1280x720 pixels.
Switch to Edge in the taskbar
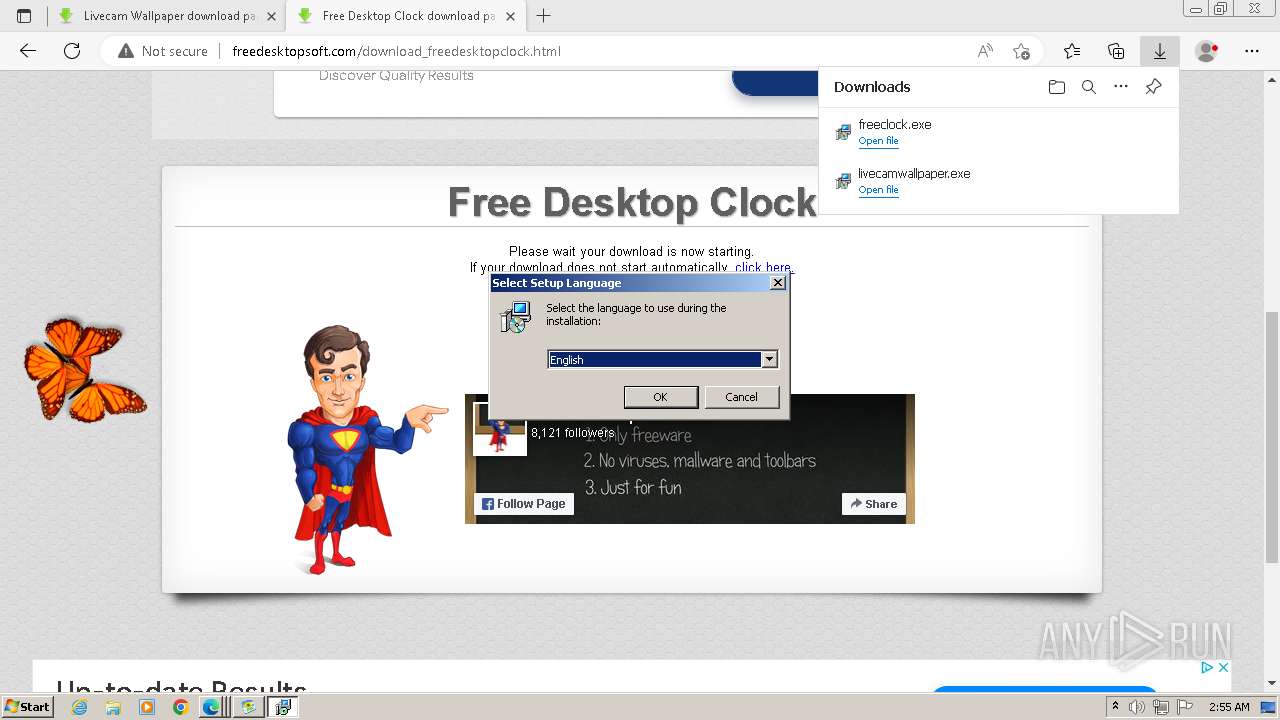tap(211, 707)
